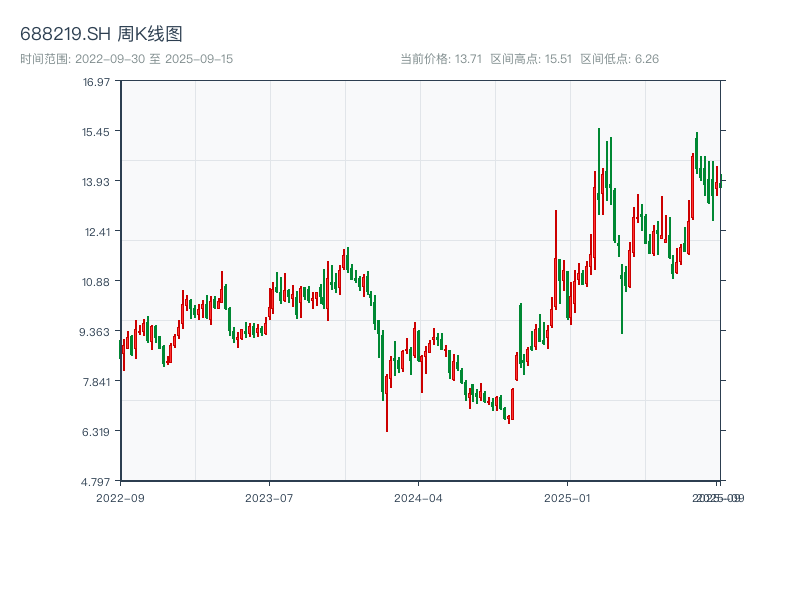Click the y-axis label 13.93
Viewport: 800px width, 600px height.
point(96,182)
